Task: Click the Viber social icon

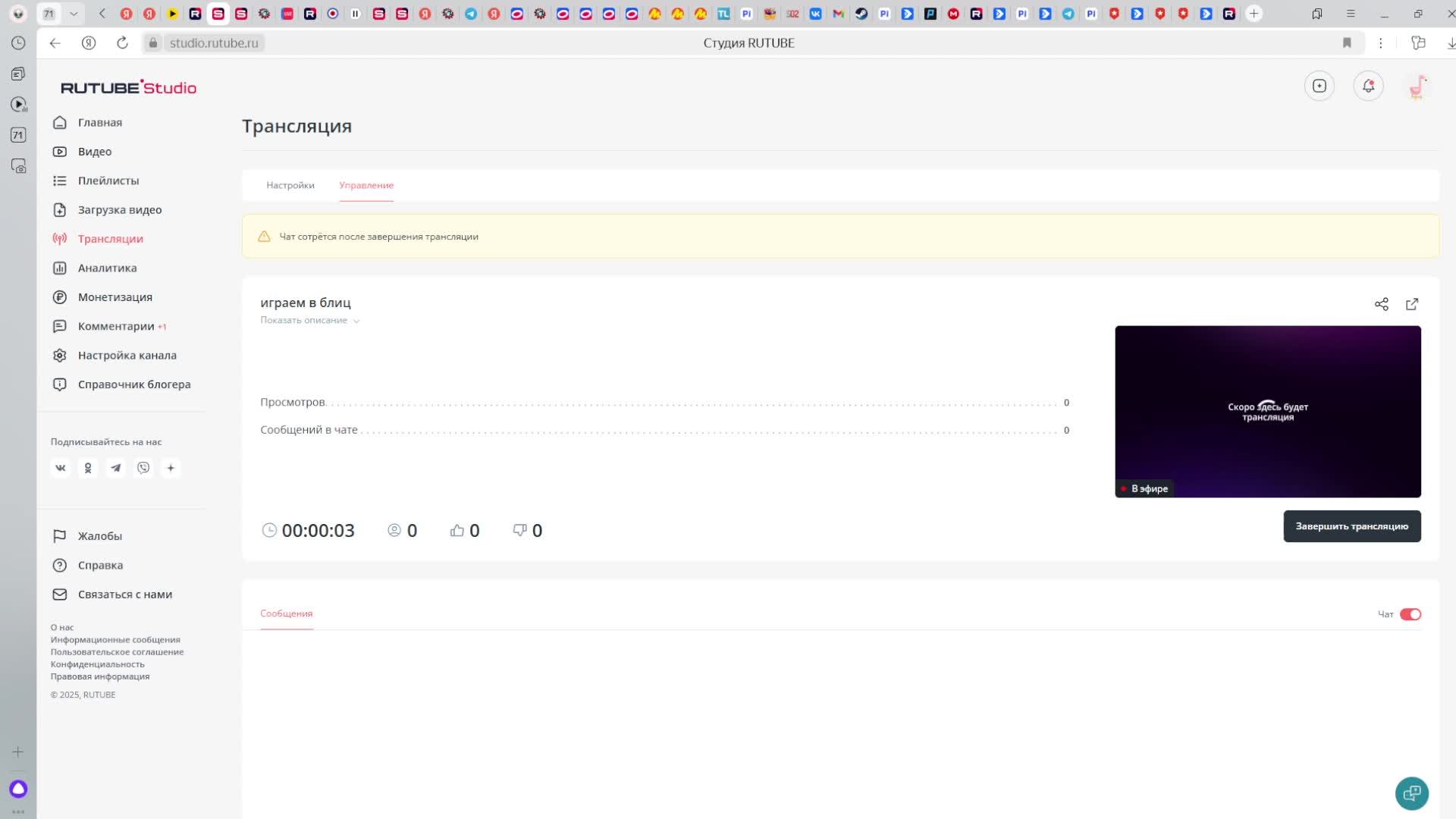Action: click(143, 468)
